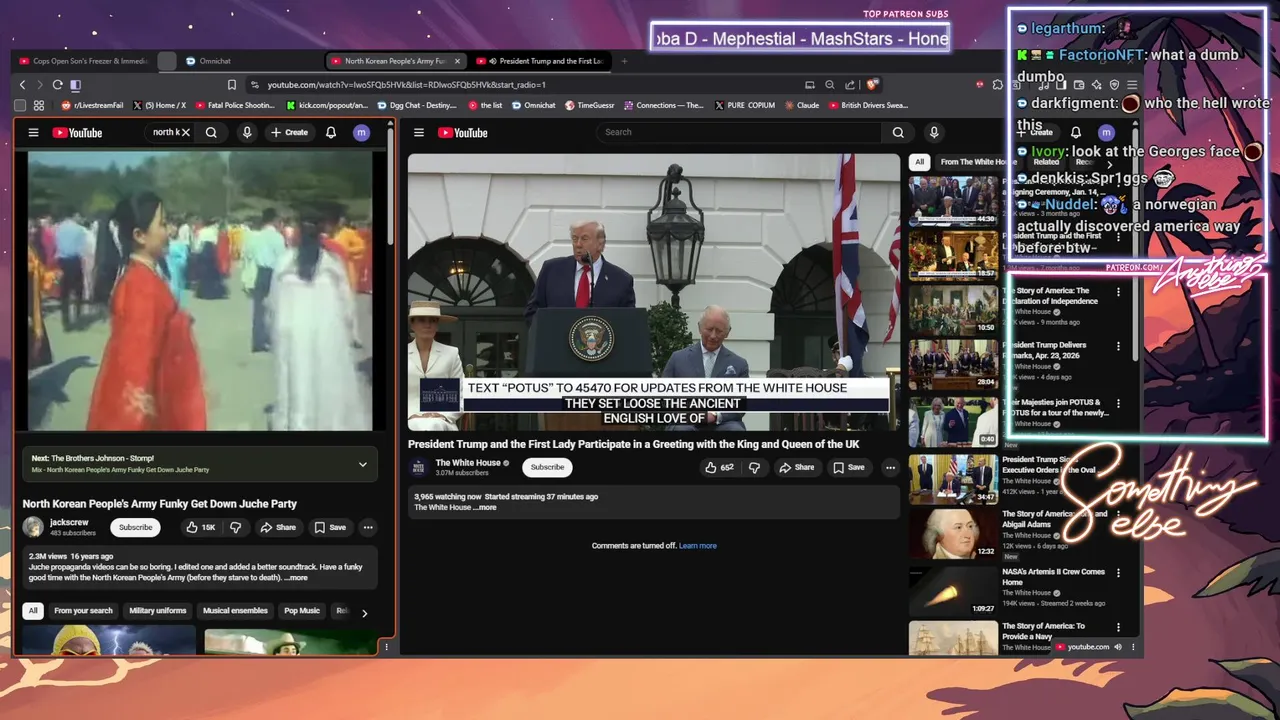
Task: Expand White House stream description '...more'
Action: (485, 508)
